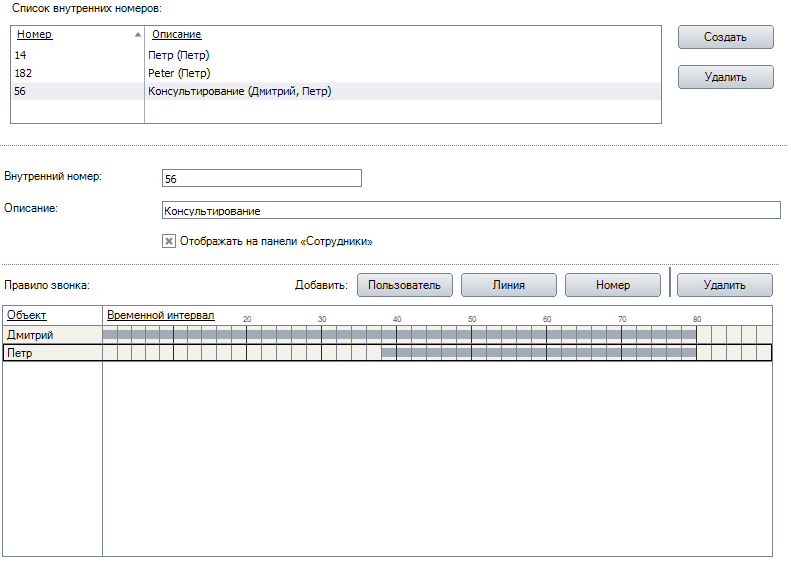
Task: Select row 56 Консультирование
Action: coord(239,91)
